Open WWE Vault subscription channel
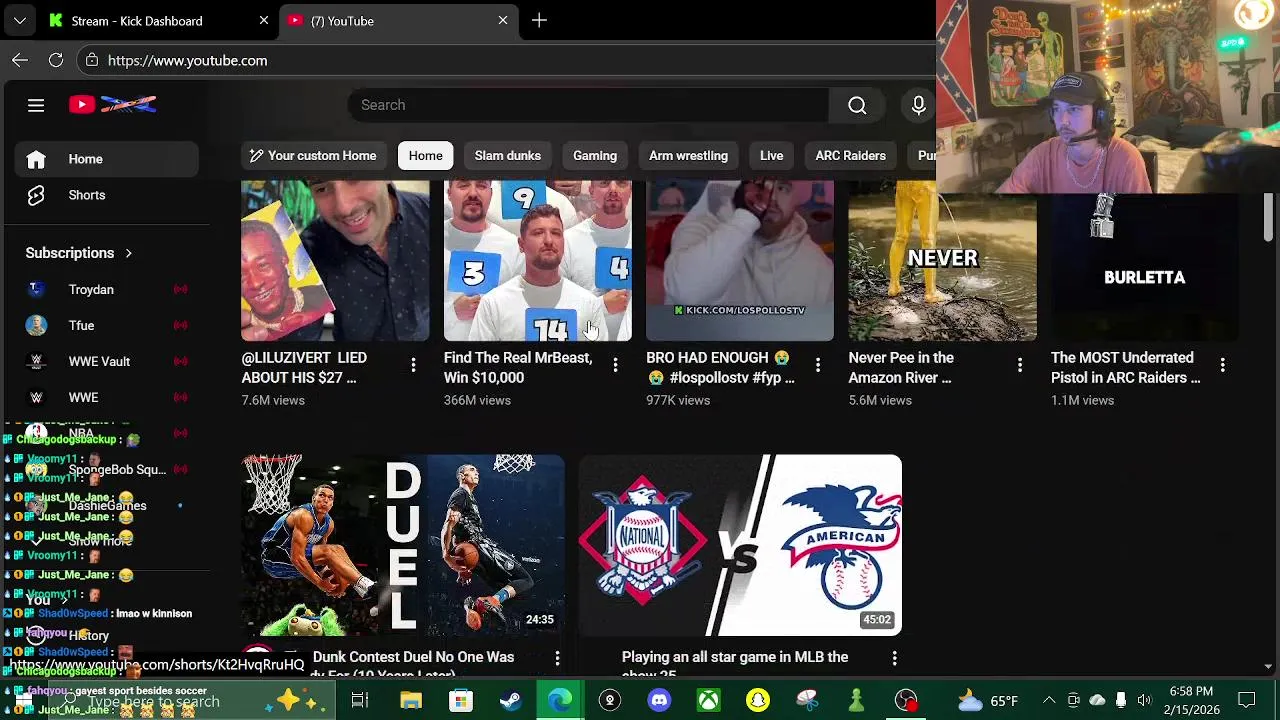The height and width of the screenshot is (720, 1280). click(106, 362)
